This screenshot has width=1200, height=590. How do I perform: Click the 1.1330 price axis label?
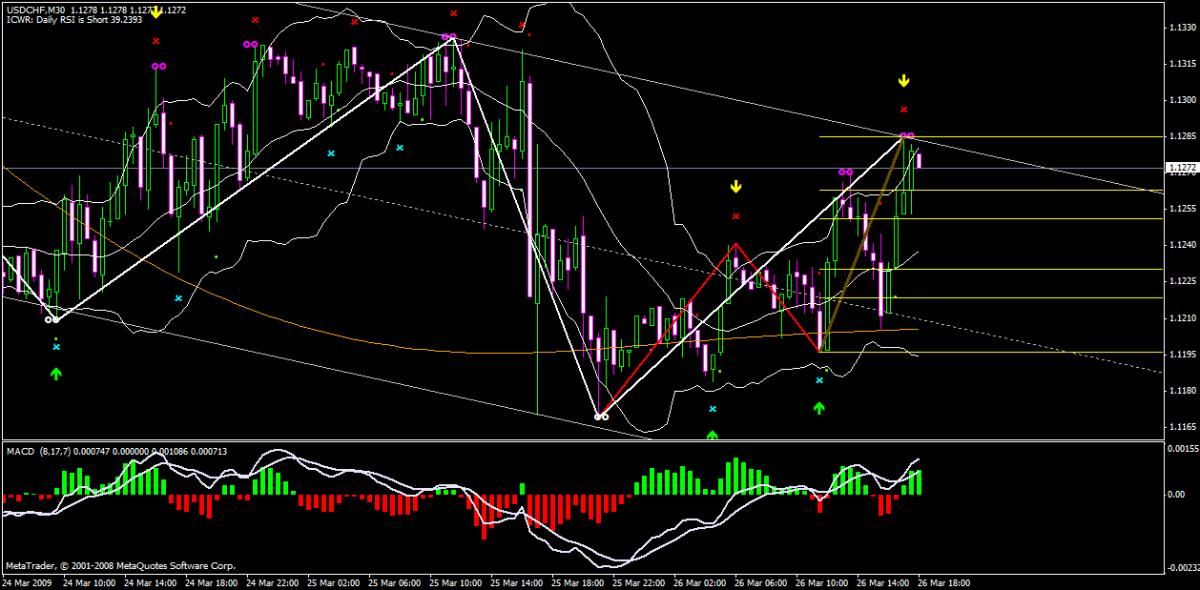1181,28
